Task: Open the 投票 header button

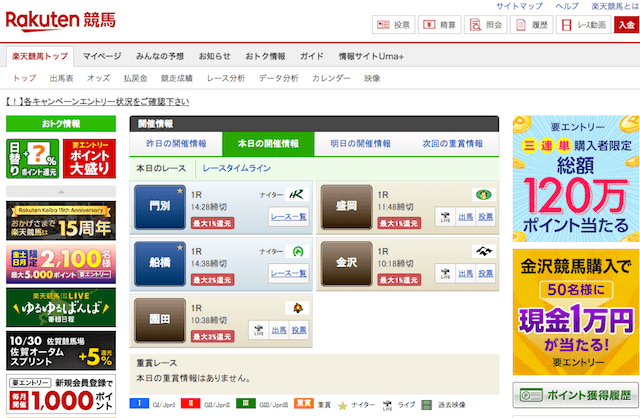Action: pyautogui.click(x=393, y=25)
